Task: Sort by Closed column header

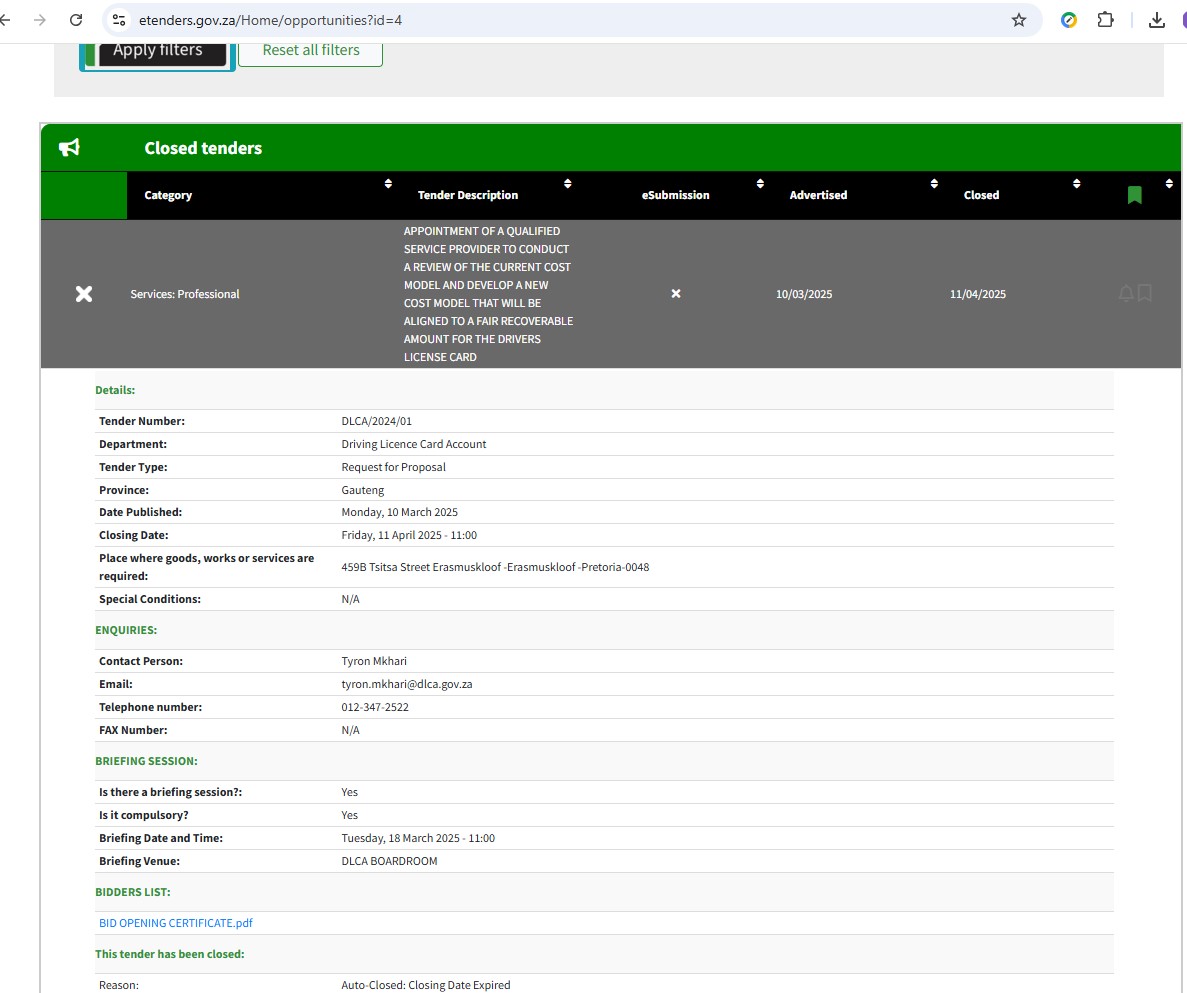Action: point(981,195)
